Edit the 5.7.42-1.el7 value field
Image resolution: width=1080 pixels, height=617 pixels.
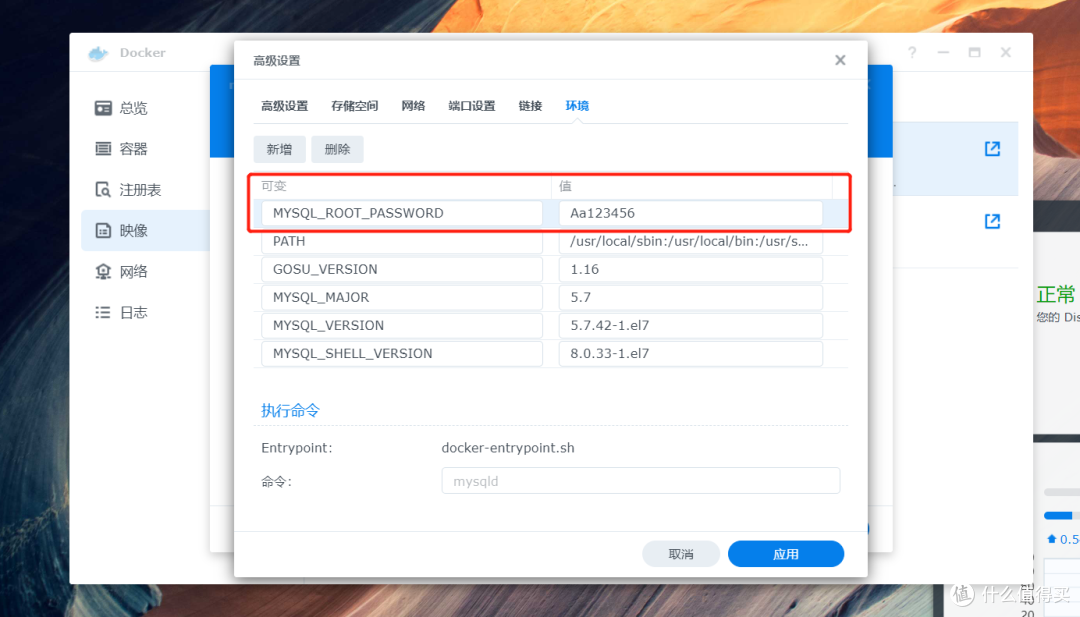691,326
